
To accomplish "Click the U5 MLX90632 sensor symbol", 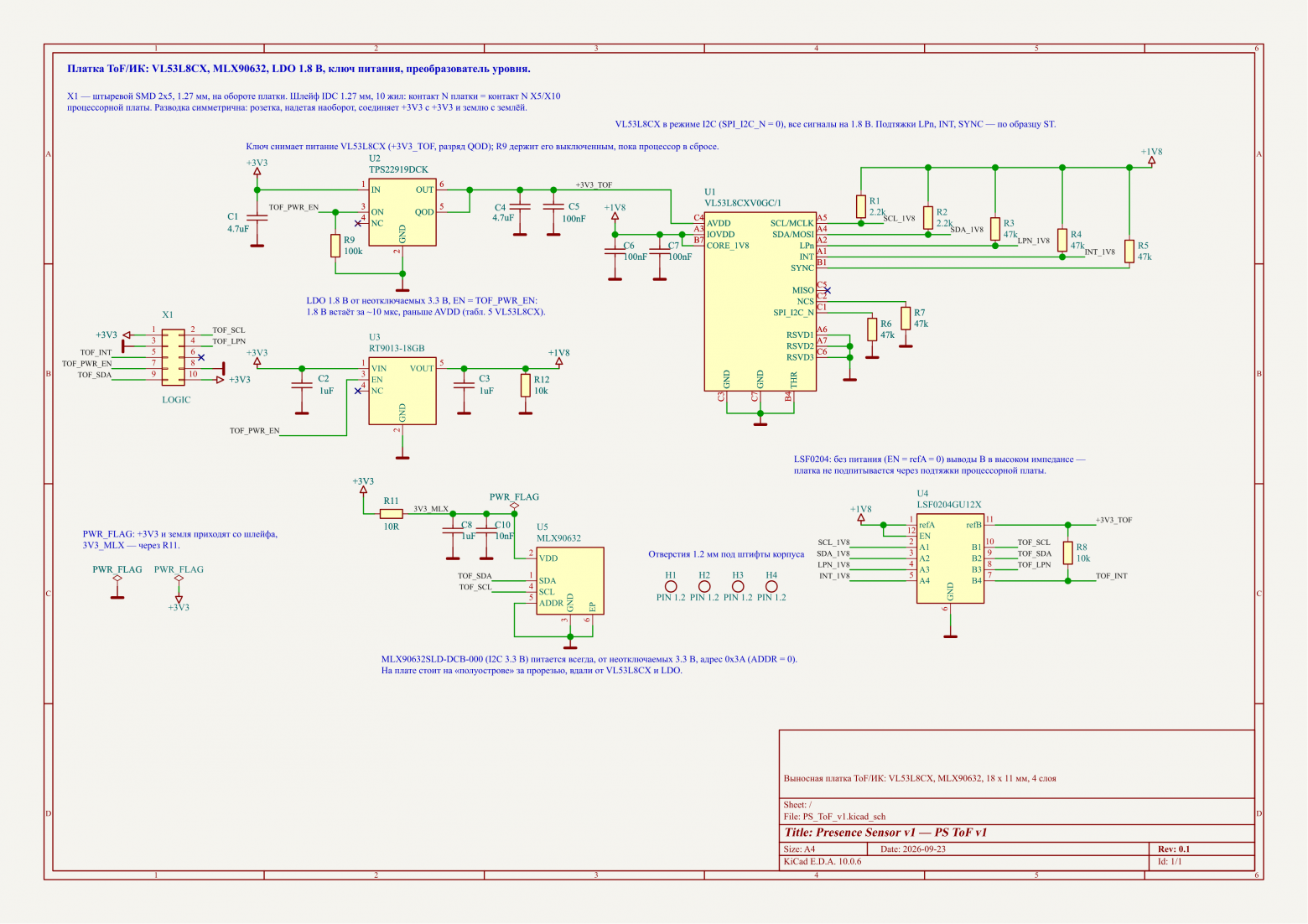I will tap(570, 581).
